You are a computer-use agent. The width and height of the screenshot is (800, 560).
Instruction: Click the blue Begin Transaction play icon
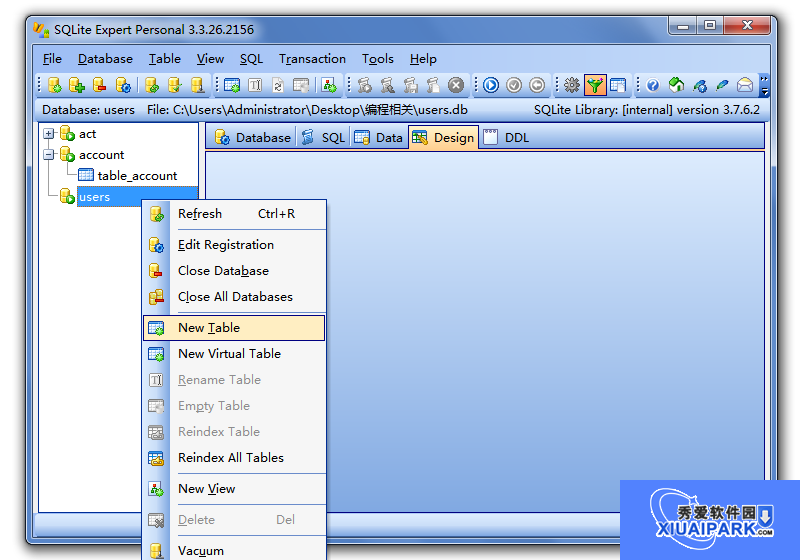click(491, 85)
